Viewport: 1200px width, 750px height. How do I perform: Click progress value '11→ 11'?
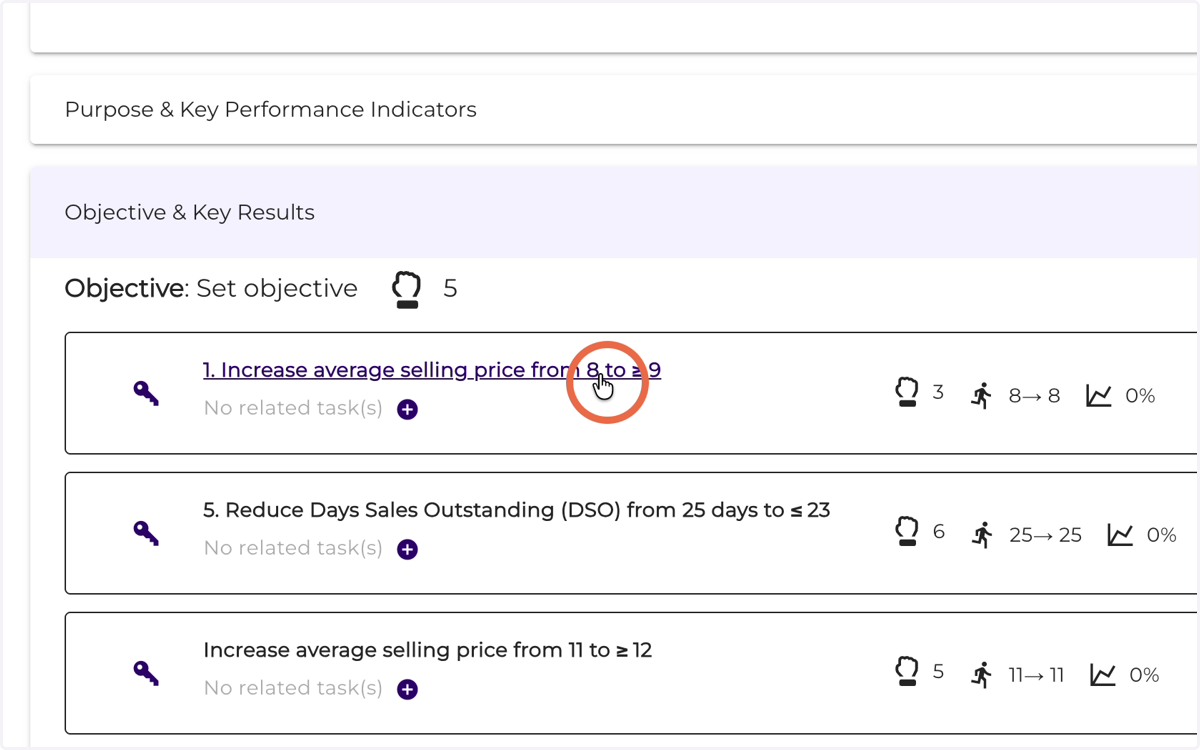1036,675
